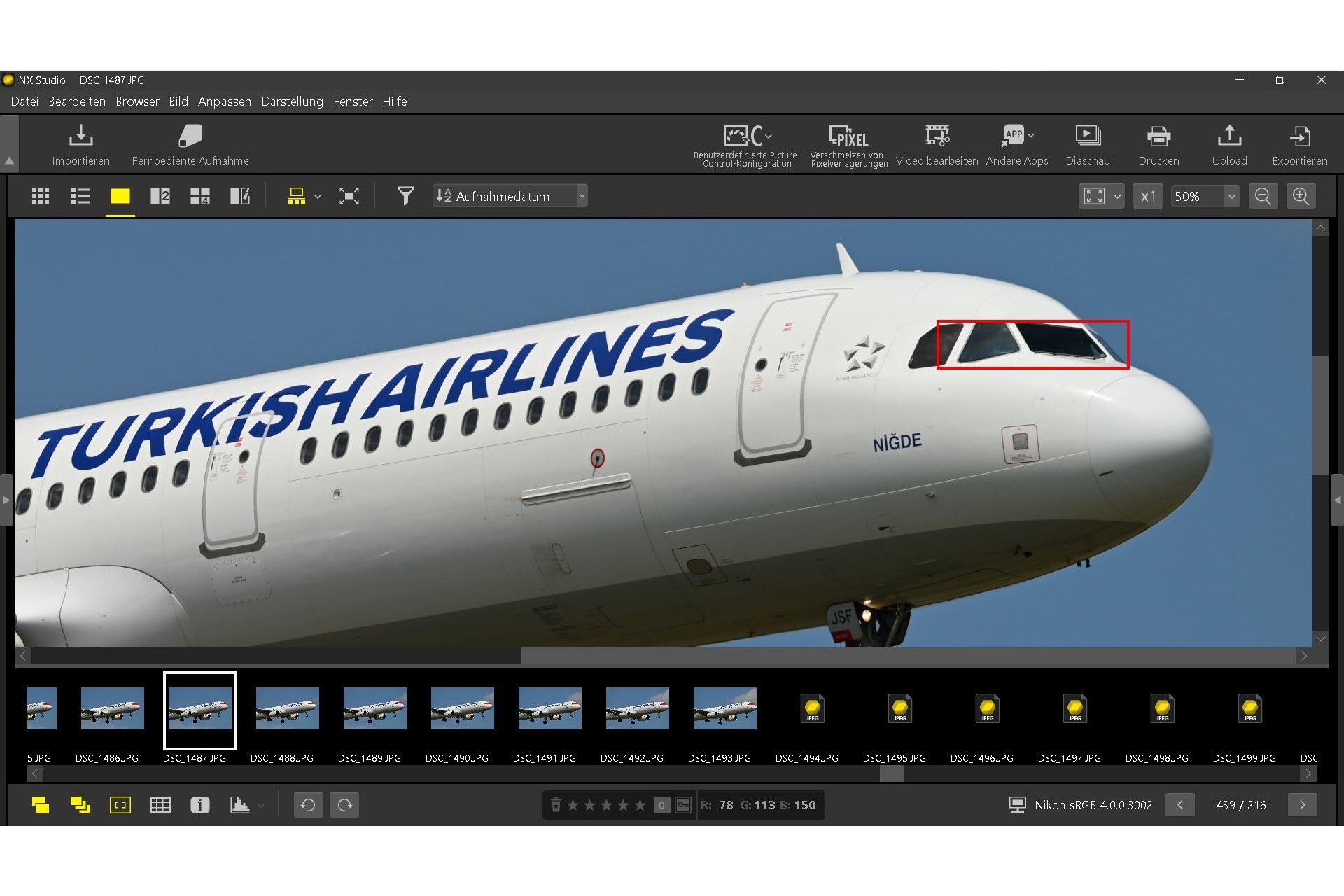This screenshot has width=1344, height=896.
Task: Enter full screen view mode
Action: 349,196
